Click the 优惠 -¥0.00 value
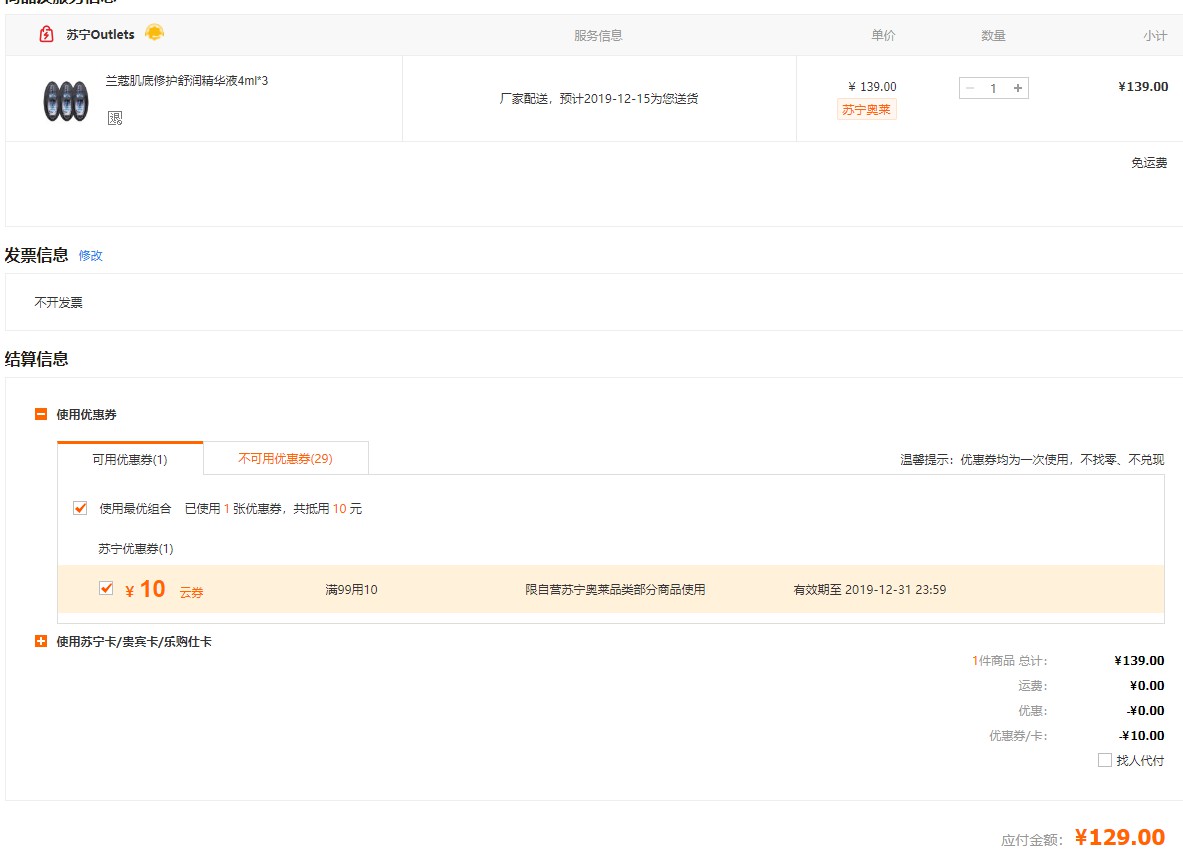1183x856 pixels. [x=1145, y=710]
